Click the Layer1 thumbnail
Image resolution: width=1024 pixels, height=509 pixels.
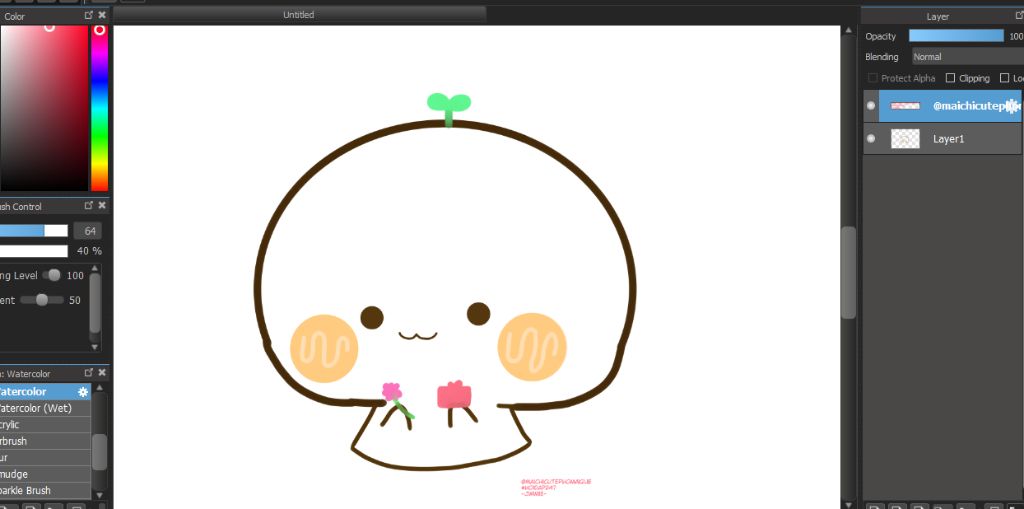[905, 139]
